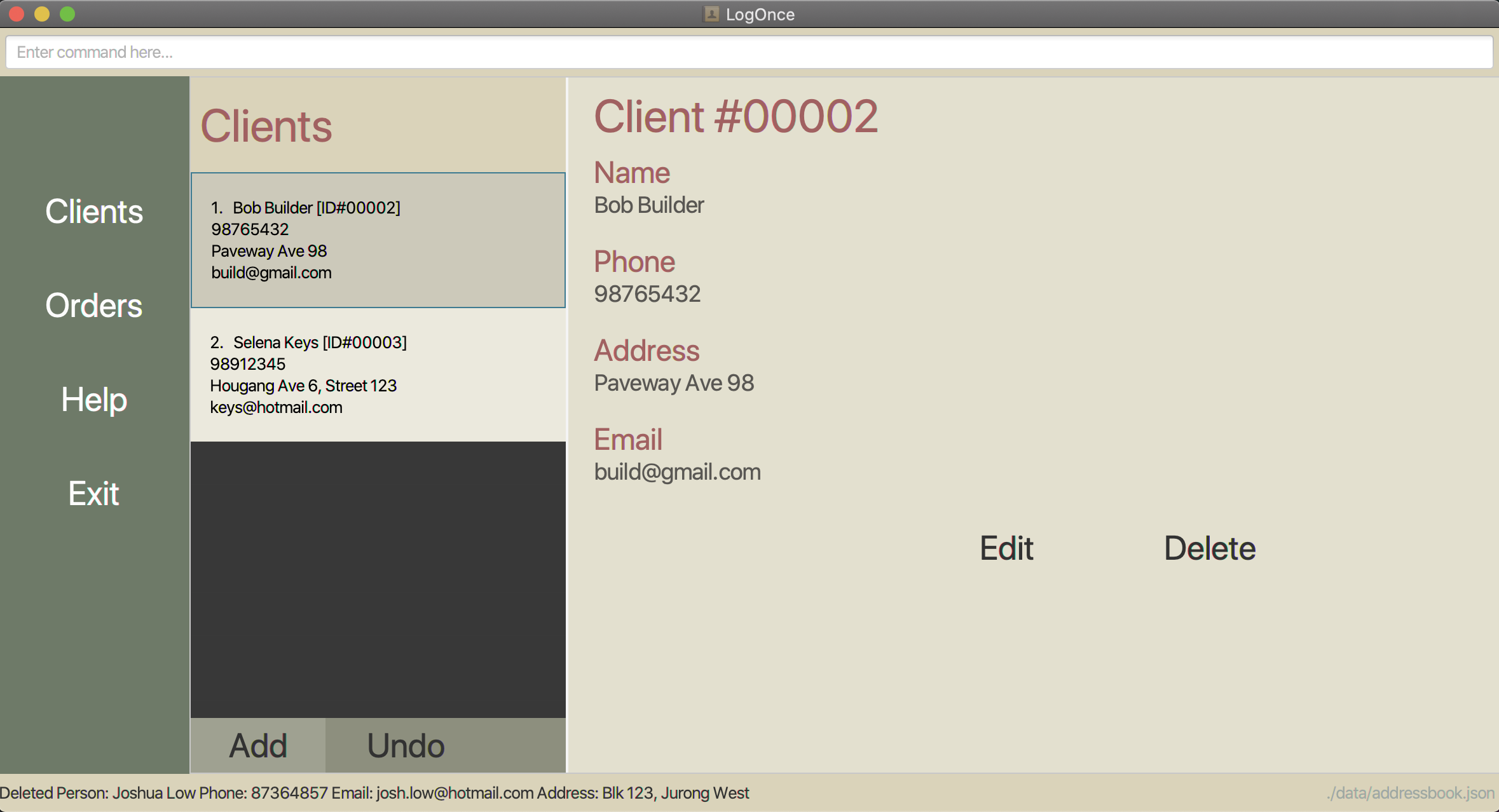Open the Orders section
This screenshot has height=812, width=1499.
pos(94,305)
